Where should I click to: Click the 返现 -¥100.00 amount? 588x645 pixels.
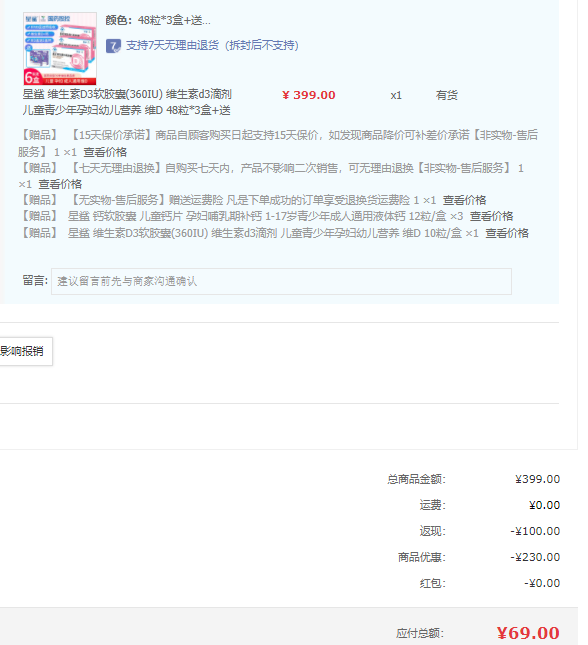(x=535, y=531)
